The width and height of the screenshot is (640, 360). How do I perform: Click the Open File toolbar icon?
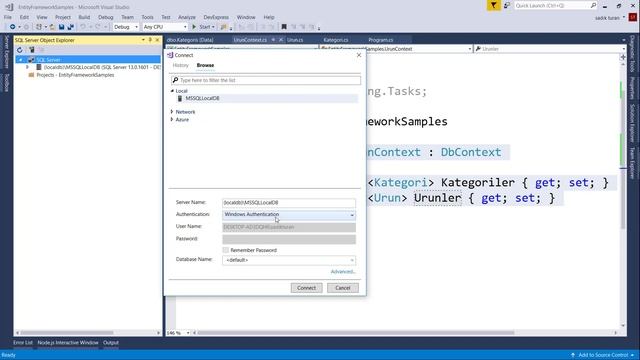tap(52, 27)
